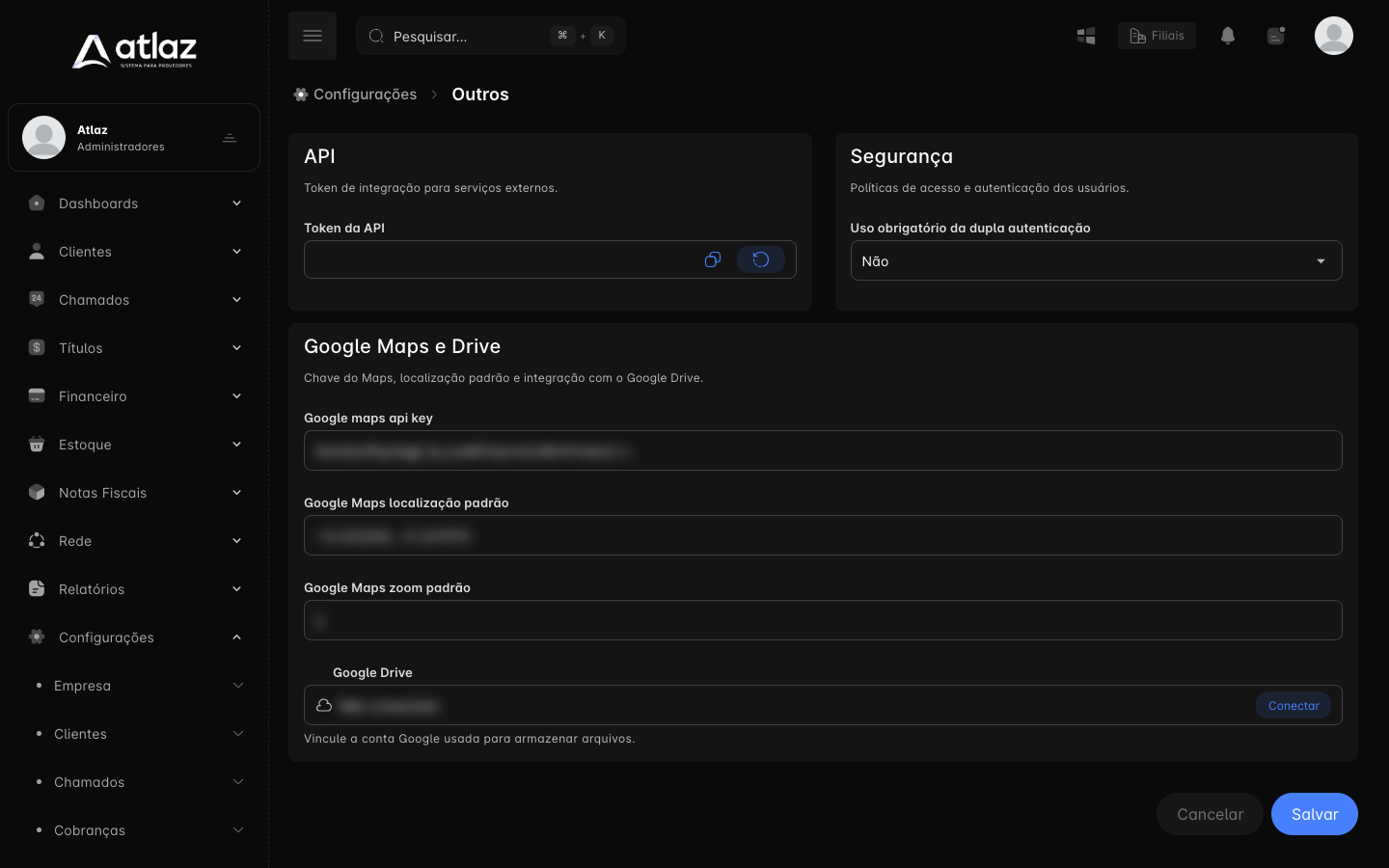The image size is (1389, 868).
Task: Focus the Pesquisar search field
Action: (x=491, y=36)
